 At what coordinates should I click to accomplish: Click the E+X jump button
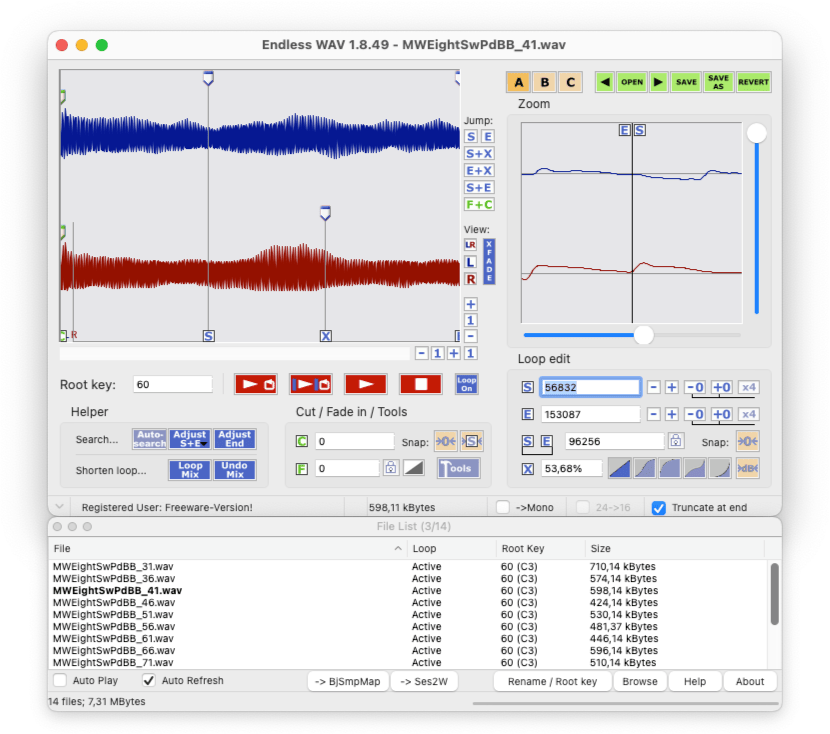click(479, 170)
